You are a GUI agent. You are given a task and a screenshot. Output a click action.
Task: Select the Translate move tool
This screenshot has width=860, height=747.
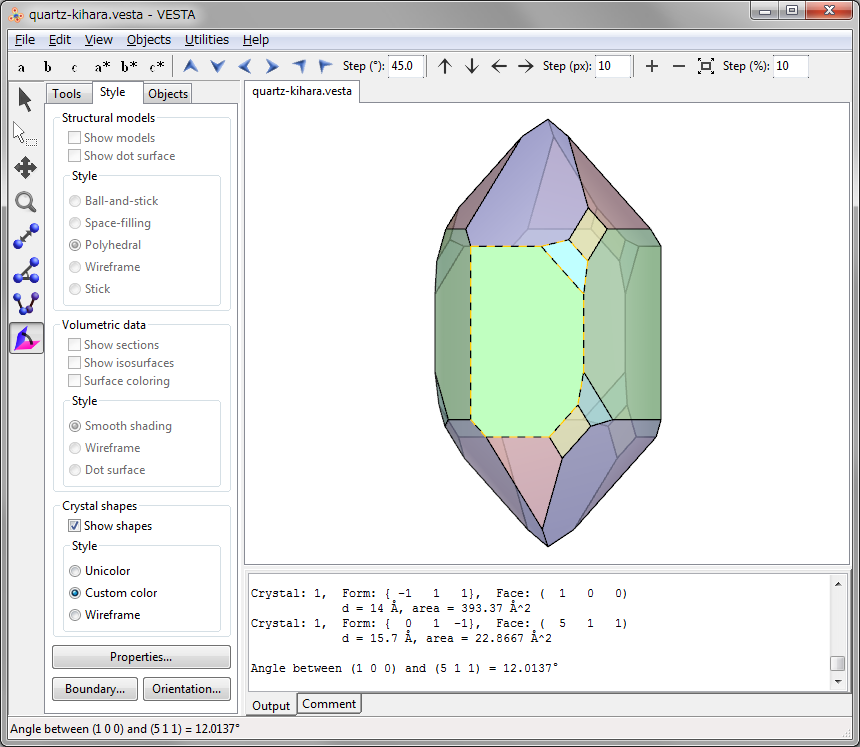click(x=26, y=167)
